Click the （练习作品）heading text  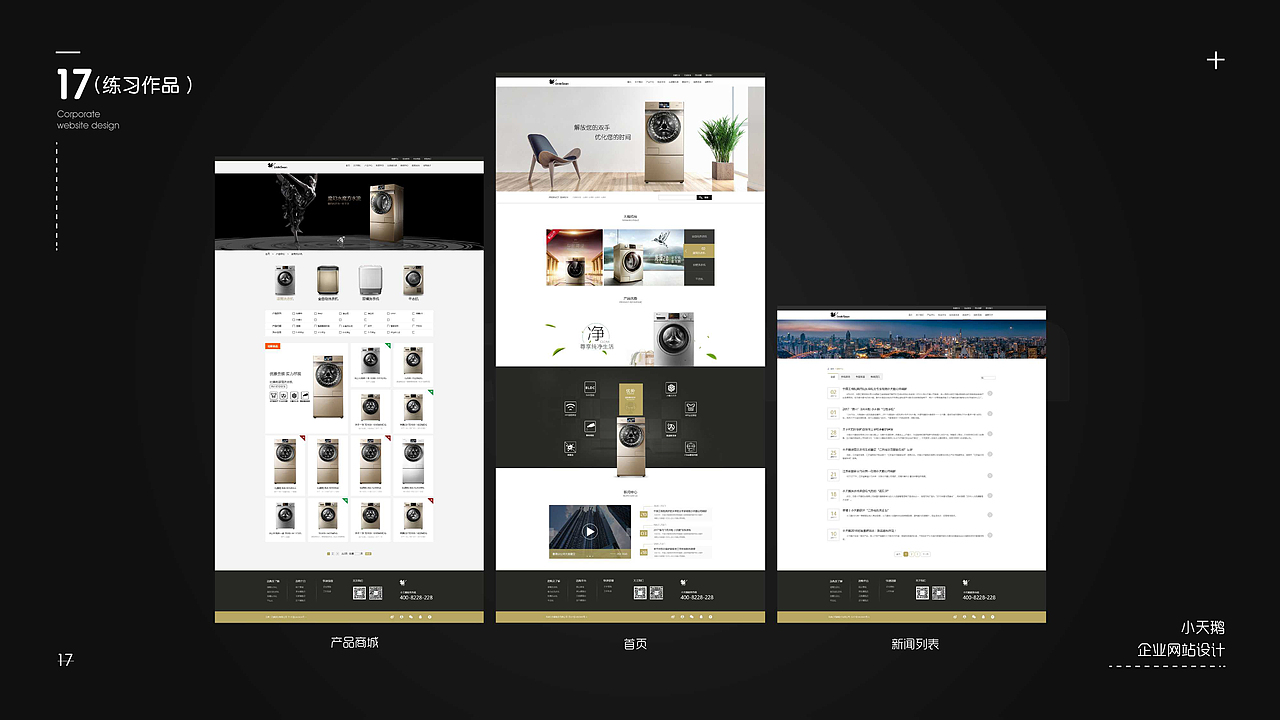pos(143,86)
